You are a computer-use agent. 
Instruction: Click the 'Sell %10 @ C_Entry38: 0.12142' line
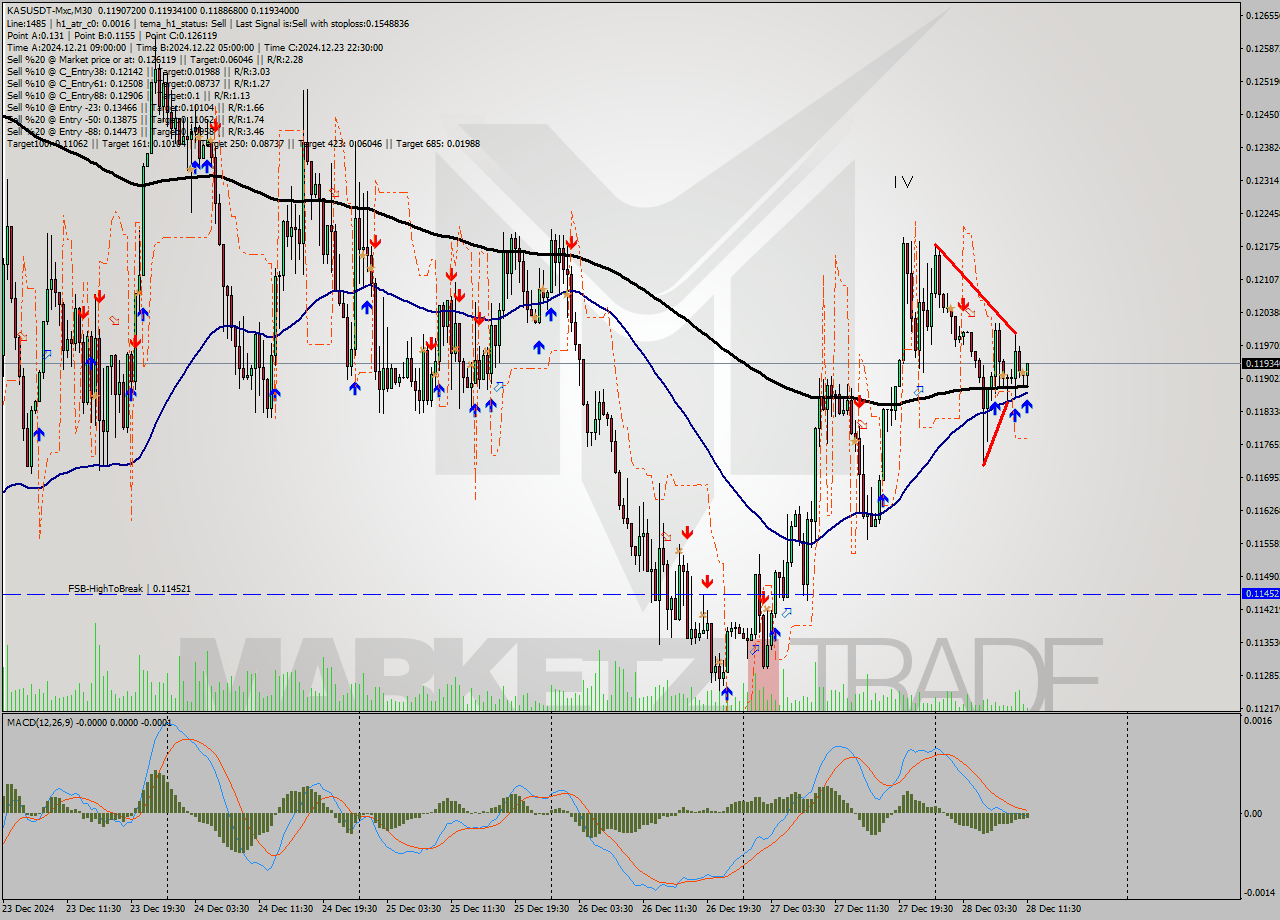pyautogui.click(x=138, y=71)
